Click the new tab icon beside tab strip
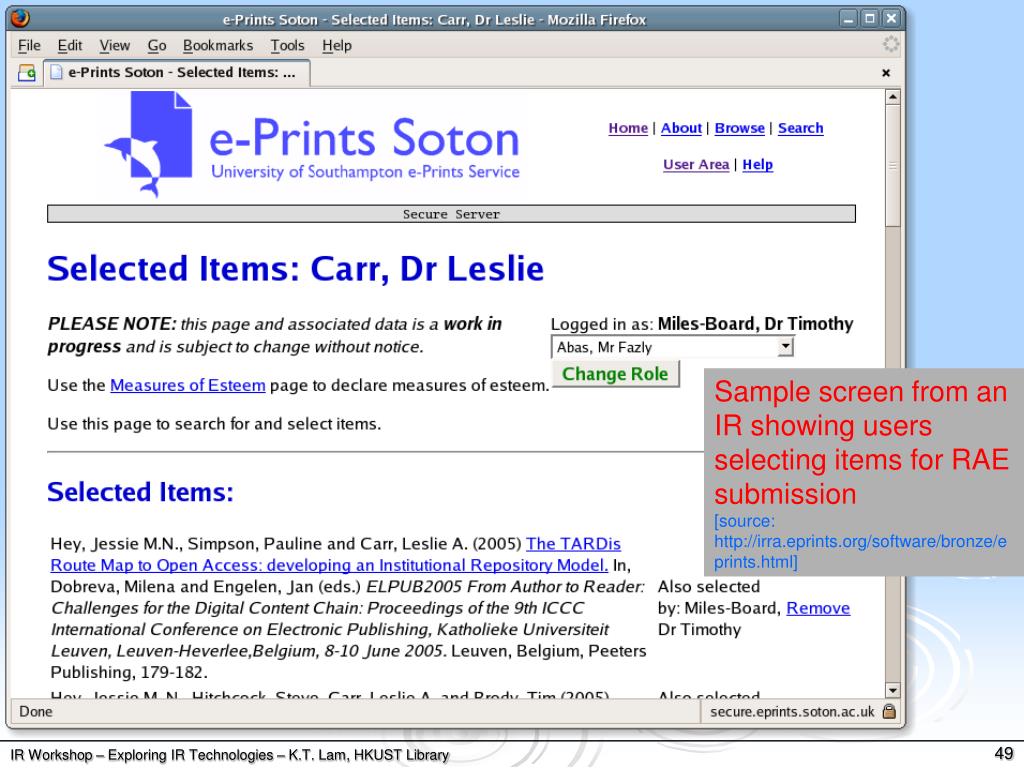 [x=27, y=73]
